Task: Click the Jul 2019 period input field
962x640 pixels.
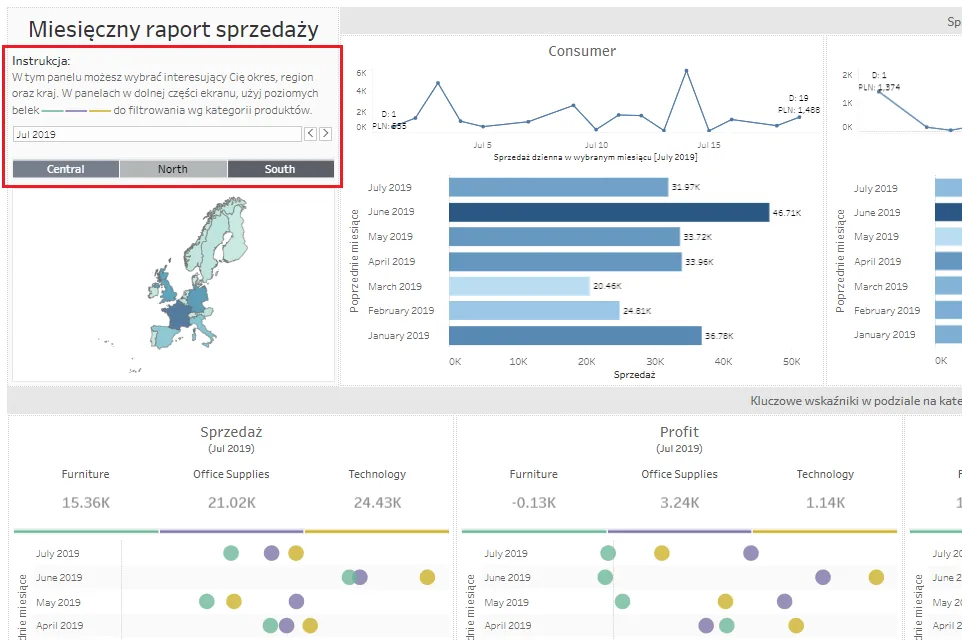Action: click(x=157, y=134)
